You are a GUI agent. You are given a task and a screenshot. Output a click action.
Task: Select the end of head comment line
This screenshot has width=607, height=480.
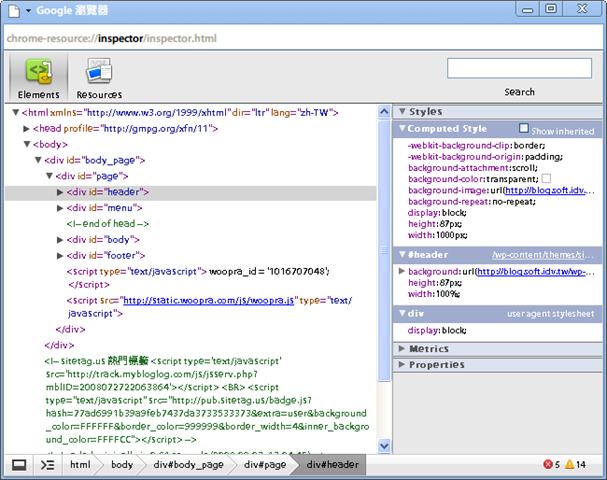click(x=108, y=224)
